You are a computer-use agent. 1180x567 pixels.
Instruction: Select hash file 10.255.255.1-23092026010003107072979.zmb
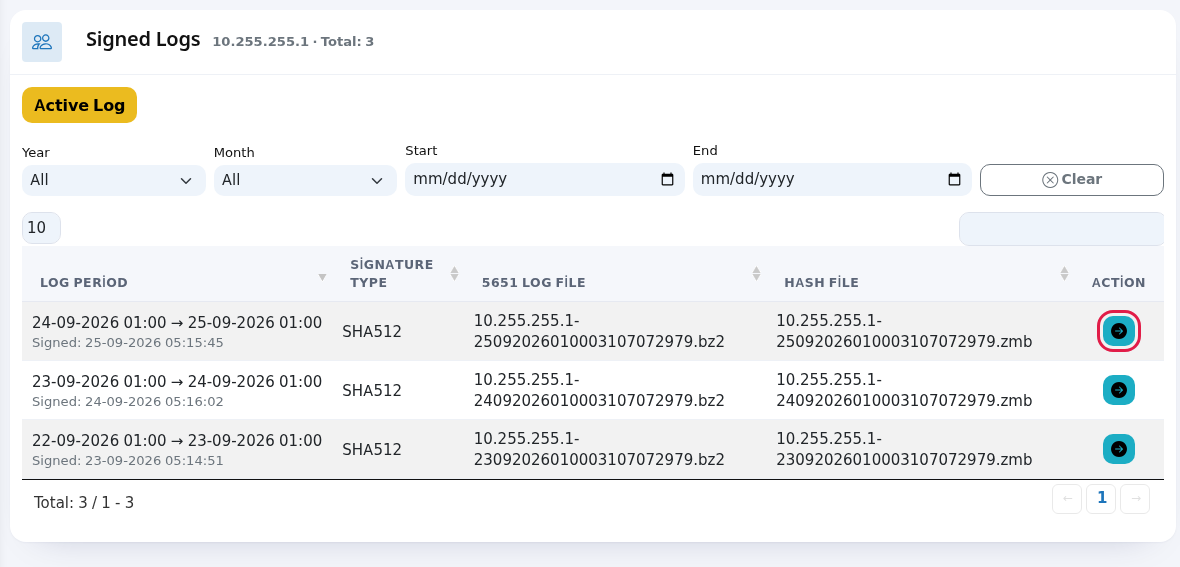click(904, 449)
